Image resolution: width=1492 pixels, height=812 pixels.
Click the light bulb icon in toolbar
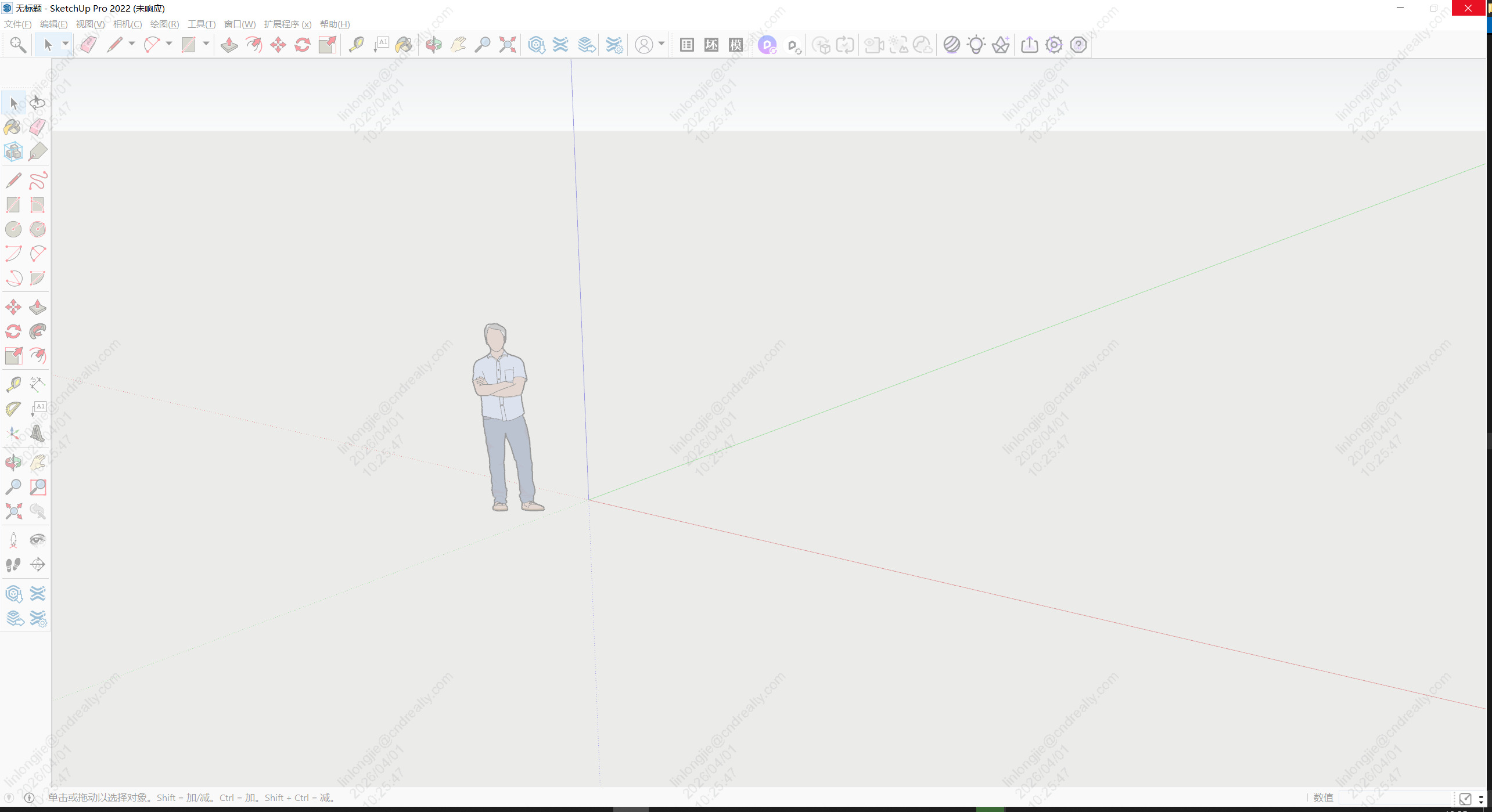click(976, 45)
